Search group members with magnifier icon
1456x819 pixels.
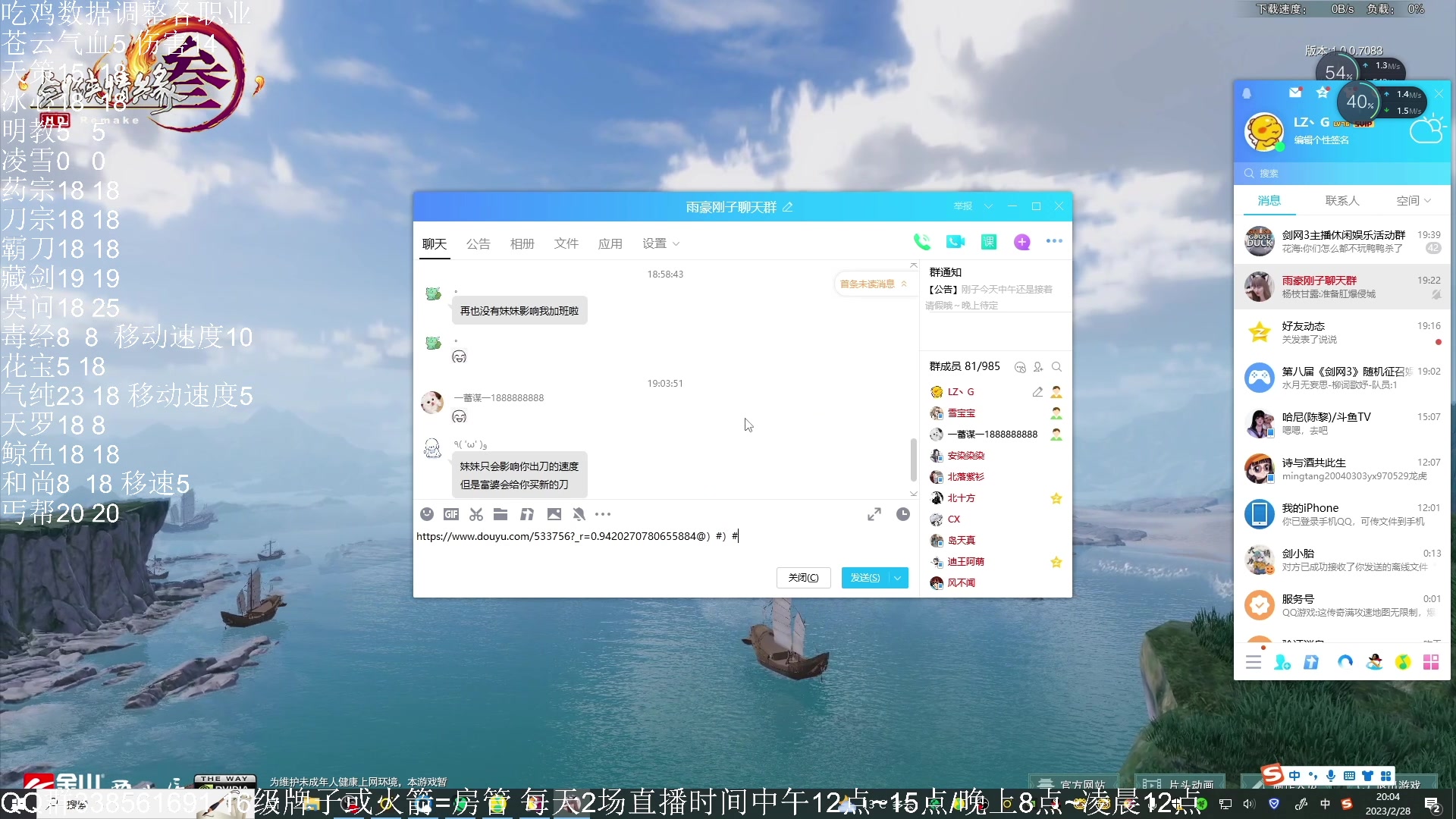pyautogui.click(x=1056, y=367)
